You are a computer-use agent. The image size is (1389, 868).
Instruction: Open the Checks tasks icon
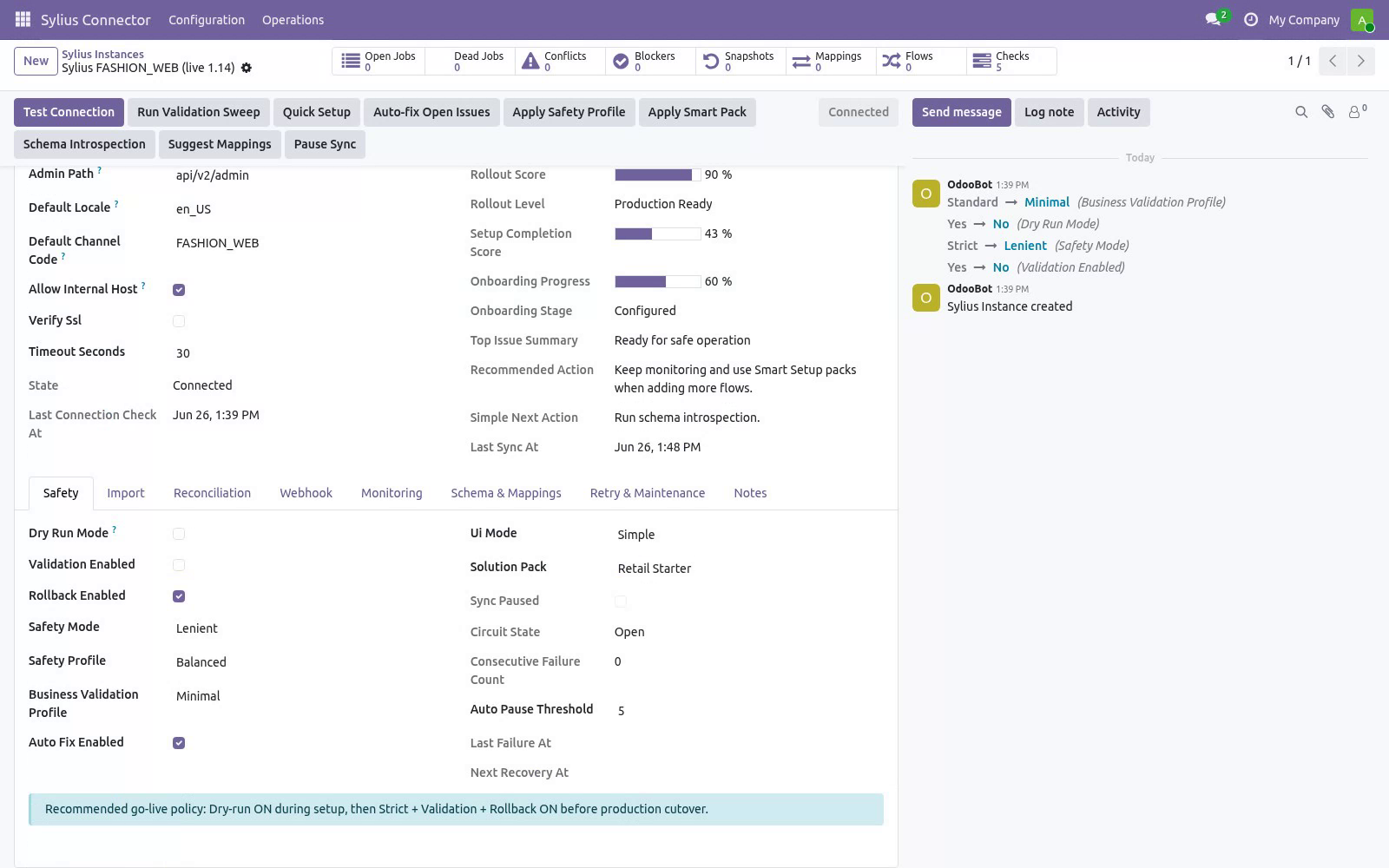pyautogui.click(x=982, y=61)
